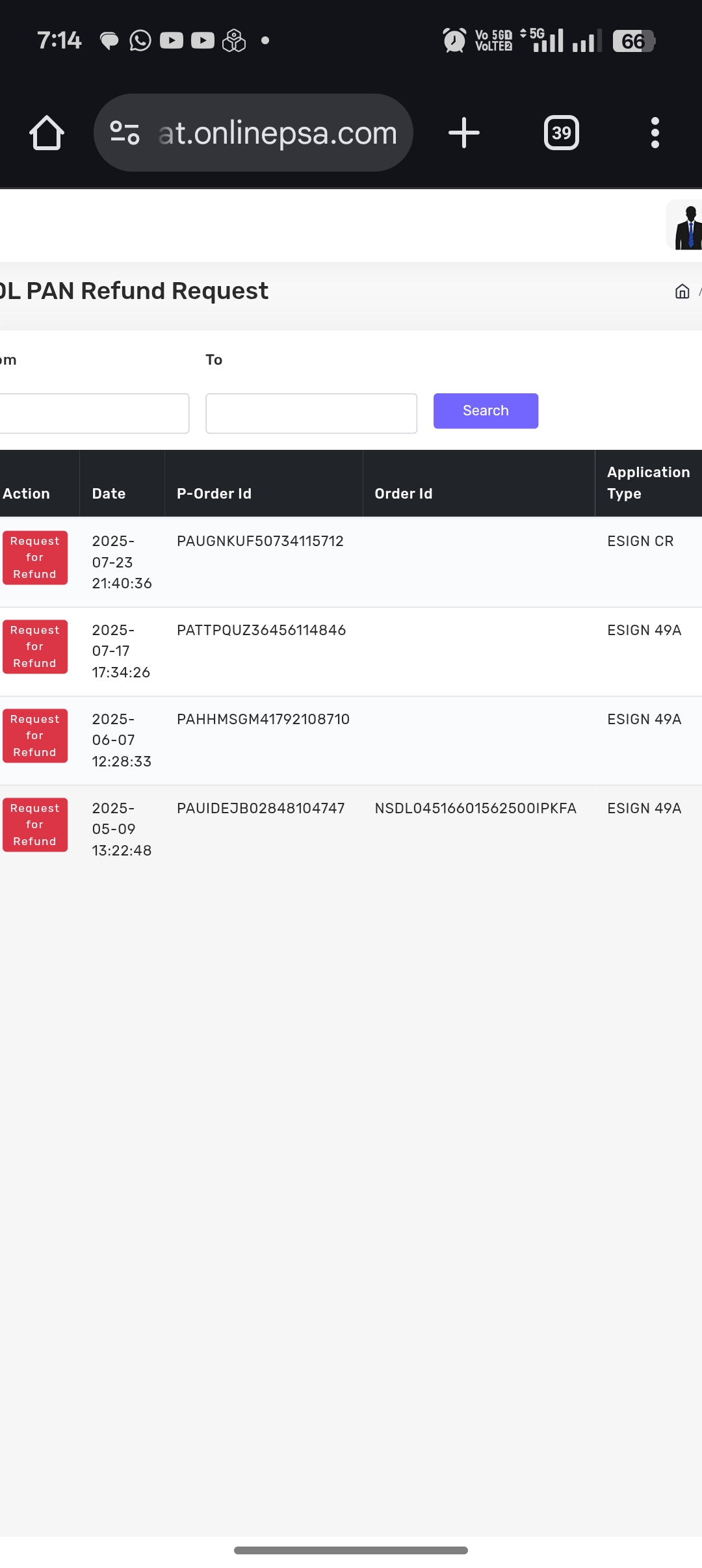Screen dimensions: 702x1568
Task: Open tab switcher showing 39 tabs
Action: (561, 133)
